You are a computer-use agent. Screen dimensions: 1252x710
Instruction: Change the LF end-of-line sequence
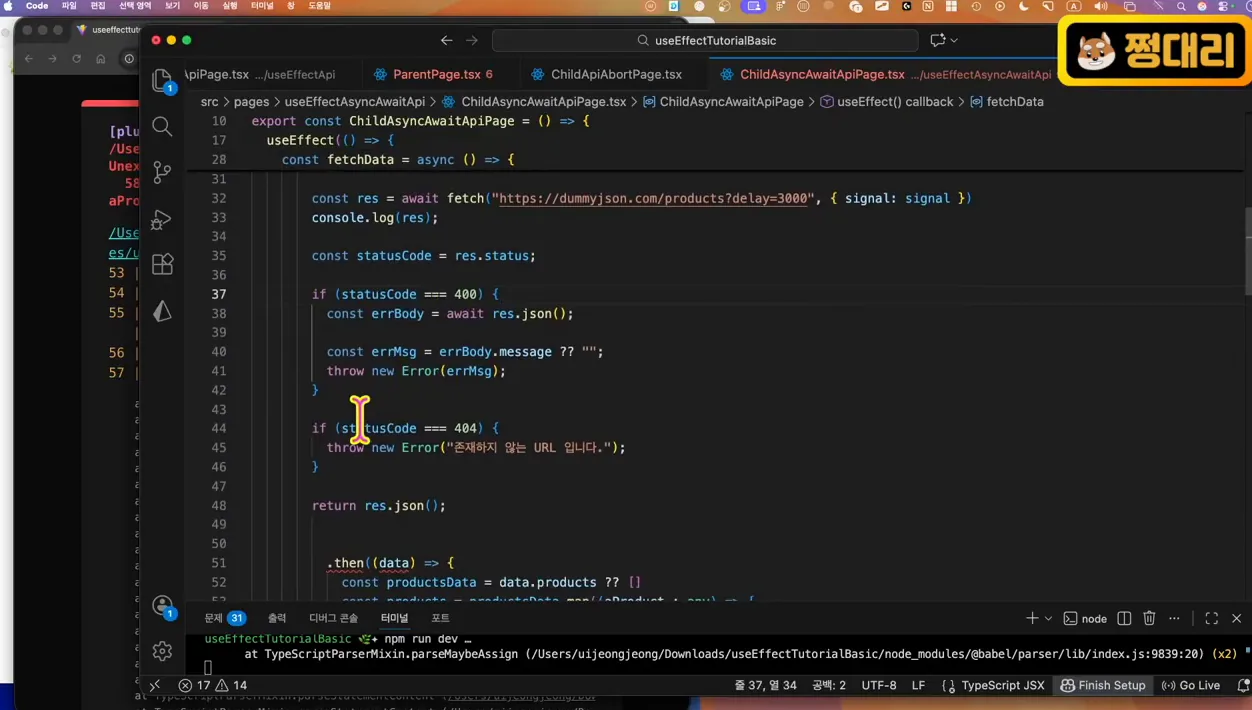[918, 685]
